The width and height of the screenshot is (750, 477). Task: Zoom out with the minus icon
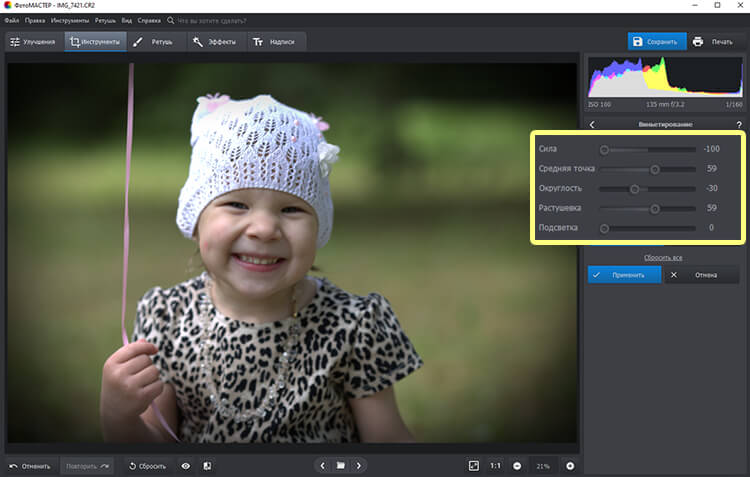pos(517,466)
